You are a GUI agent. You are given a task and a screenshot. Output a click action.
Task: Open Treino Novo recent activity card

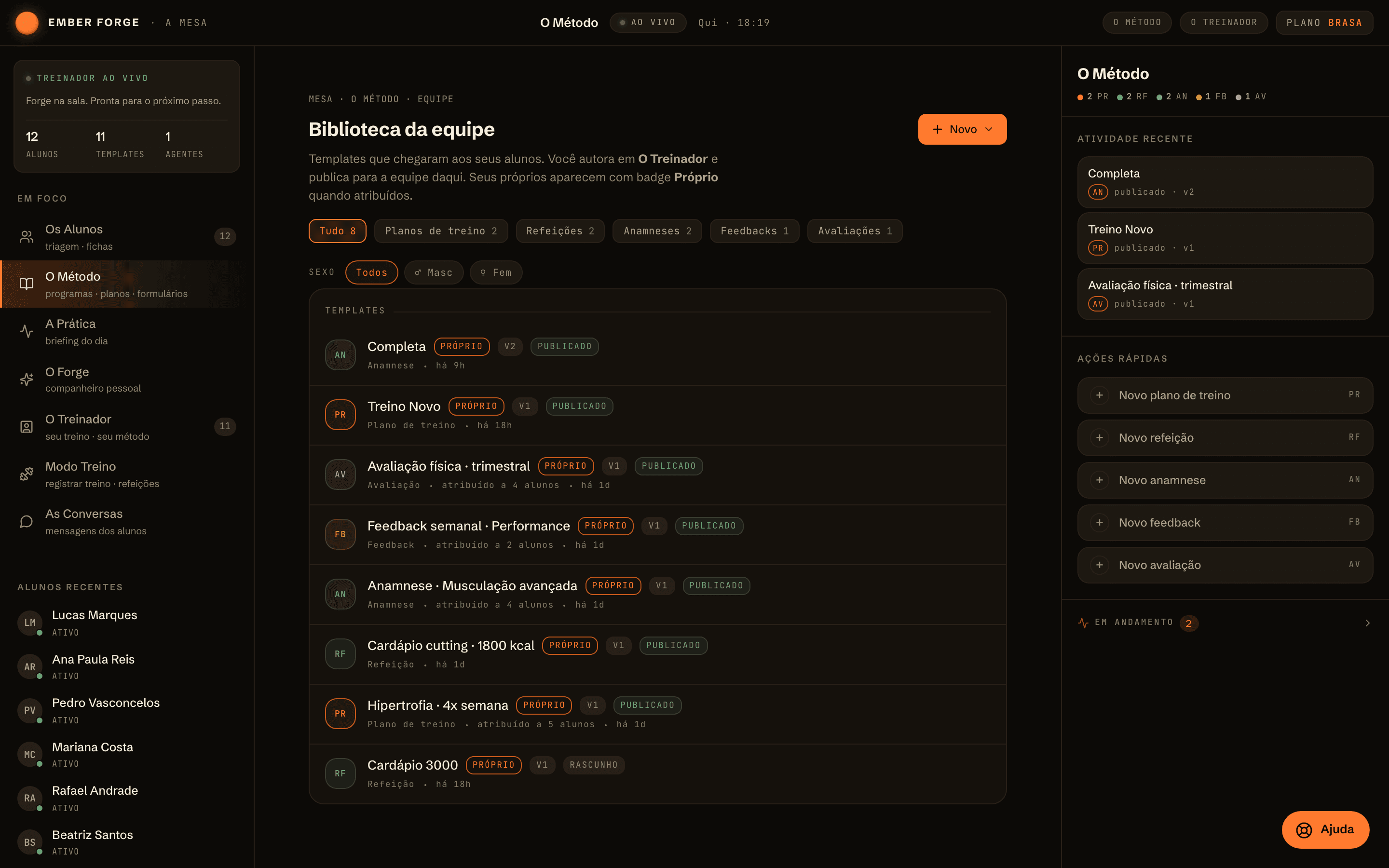click(1225, 238)
